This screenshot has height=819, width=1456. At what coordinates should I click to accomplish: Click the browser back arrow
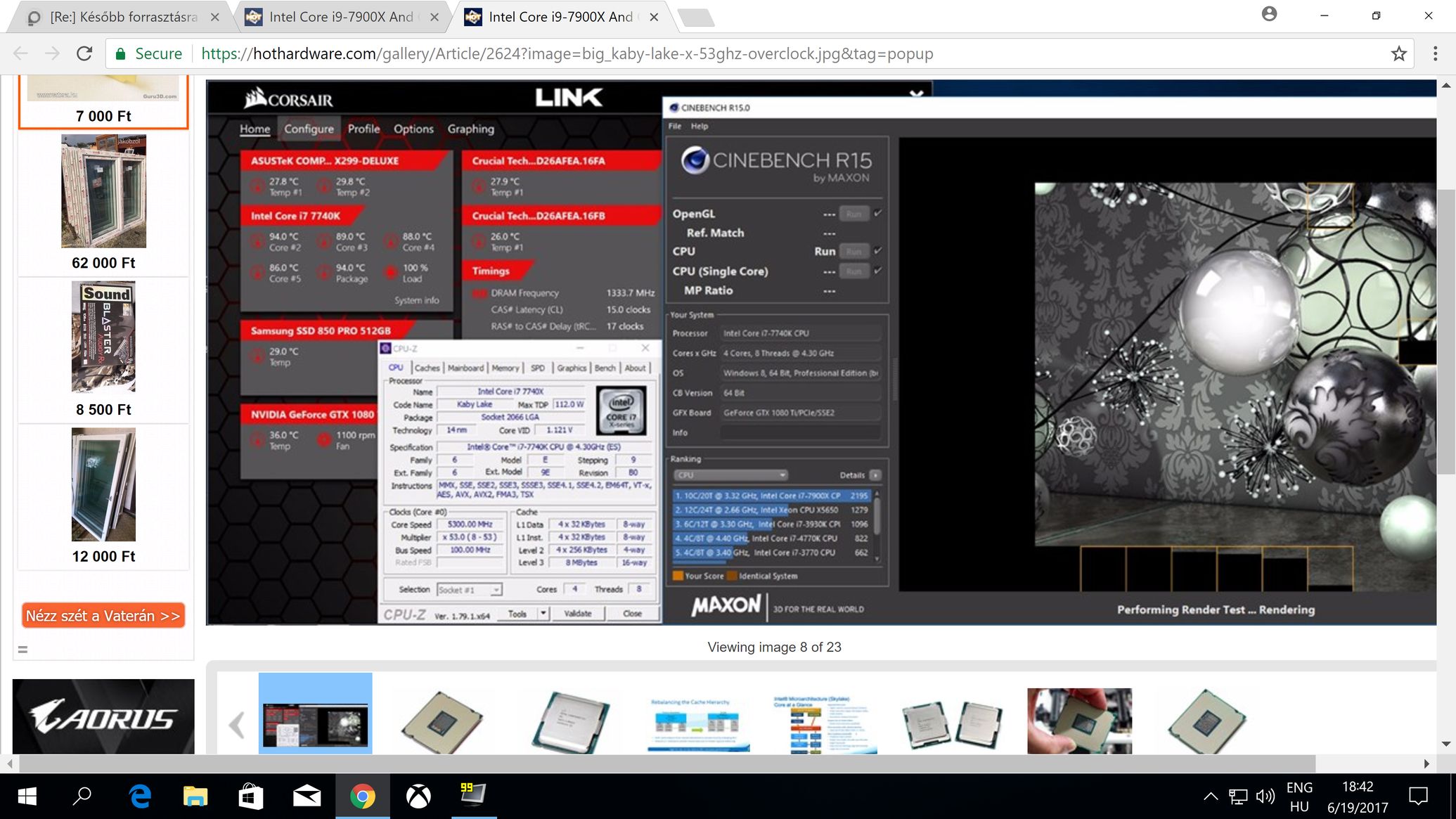click(x=20, y=53)
